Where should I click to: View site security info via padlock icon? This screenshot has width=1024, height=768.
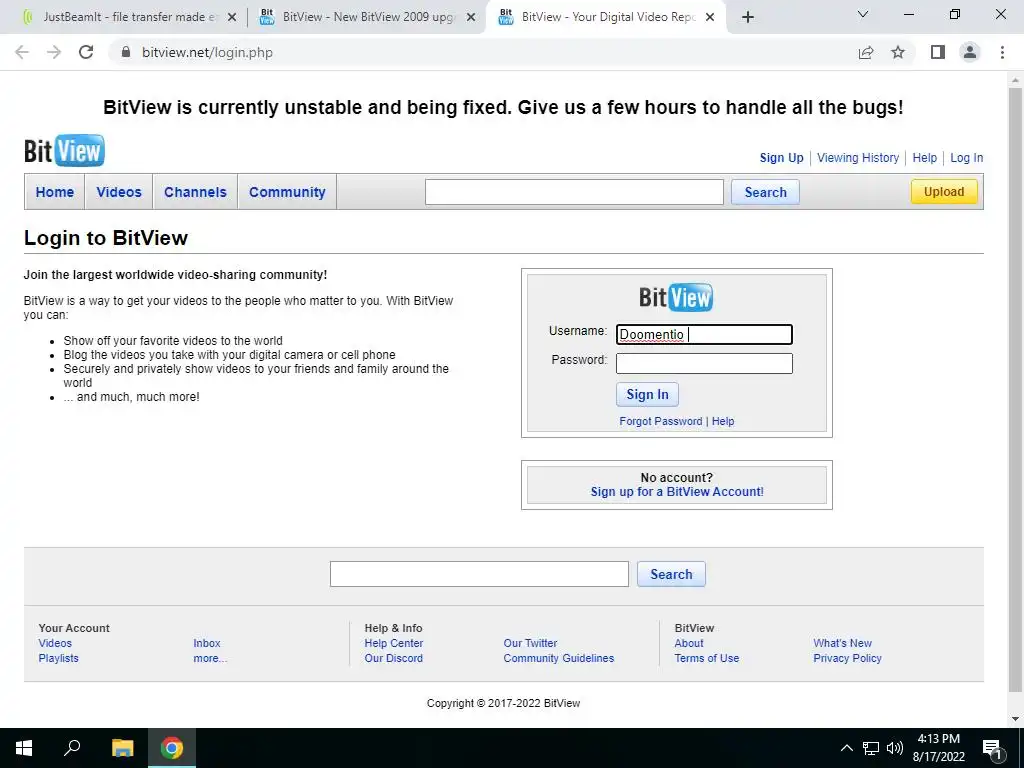(x=126, y=52)
